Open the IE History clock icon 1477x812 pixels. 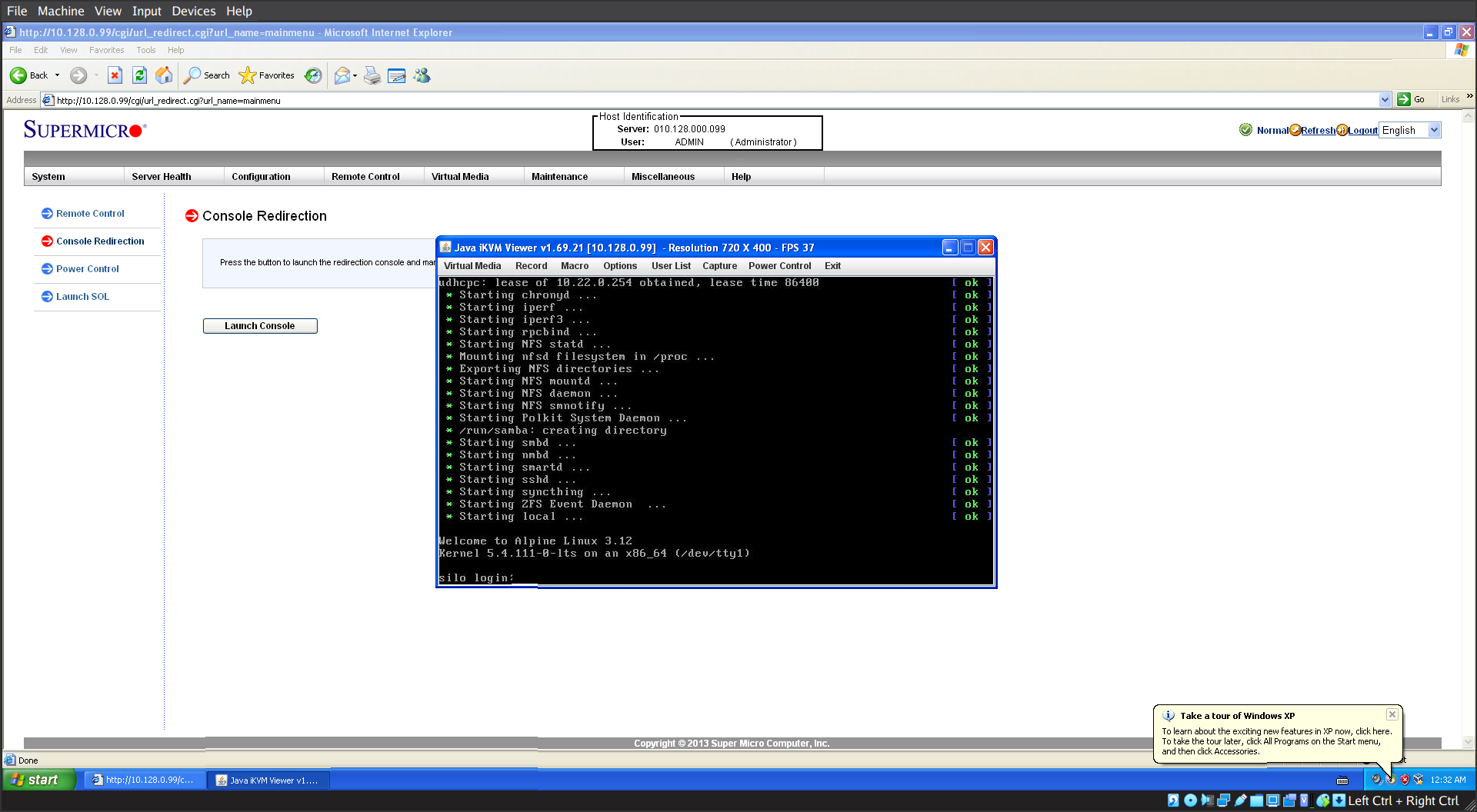click(312, 75)
